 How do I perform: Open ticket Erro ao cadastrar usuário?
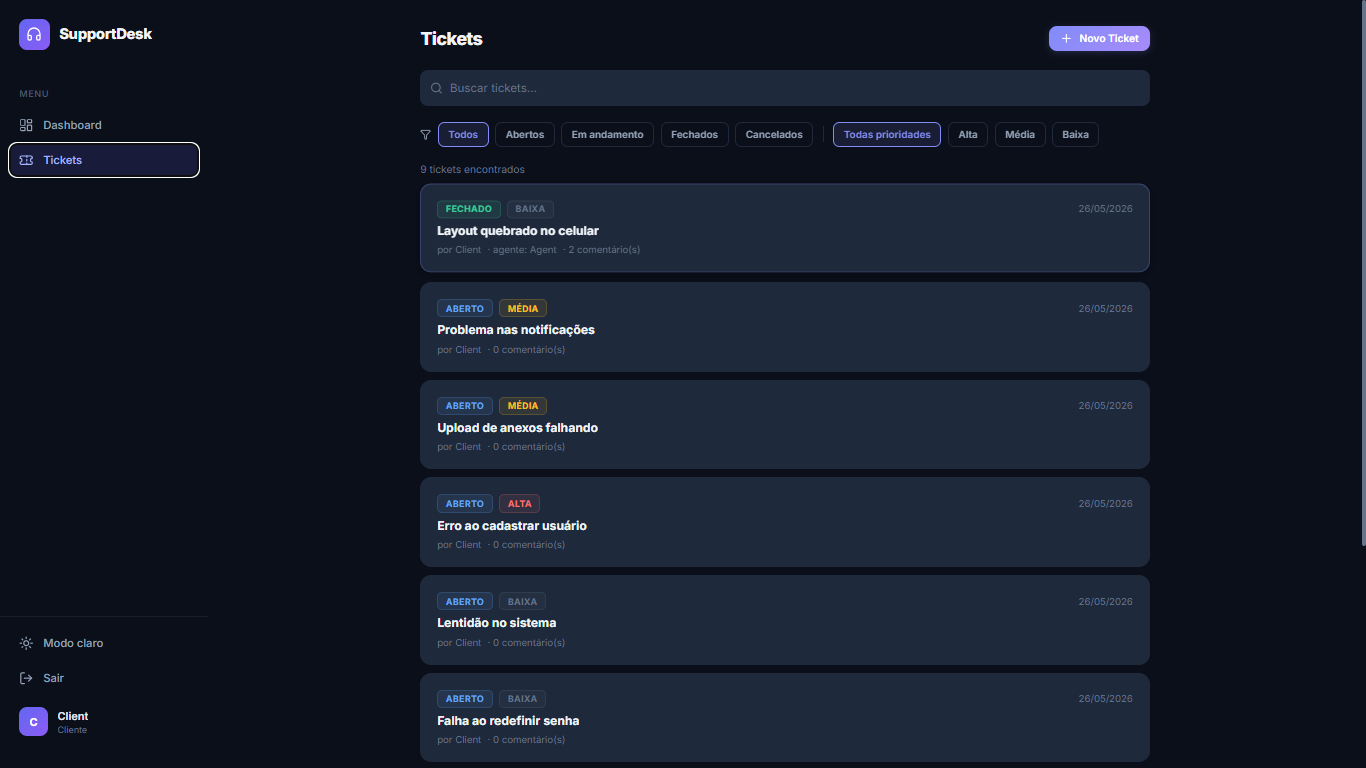click(x=785, y=522)
